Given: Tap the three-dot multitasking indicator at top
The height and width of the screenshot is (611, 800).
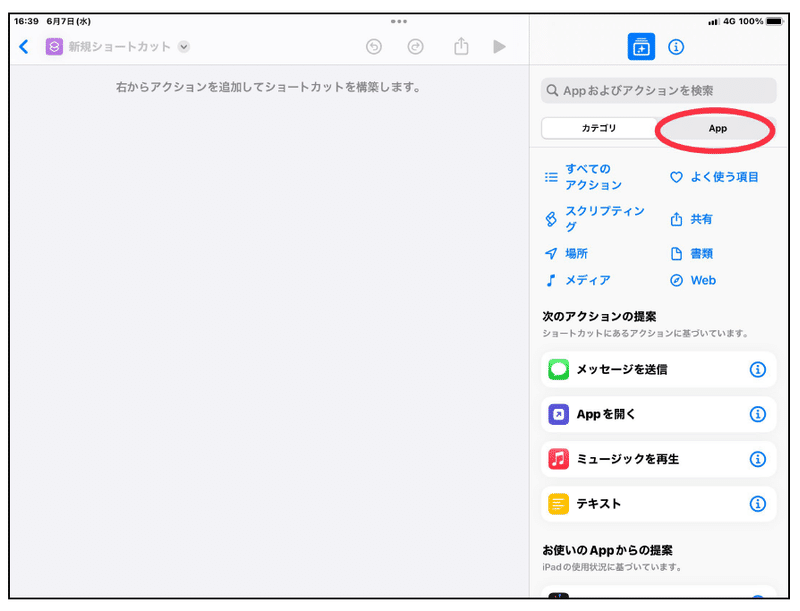Looking at the screenshot, I should click(399, 21).
